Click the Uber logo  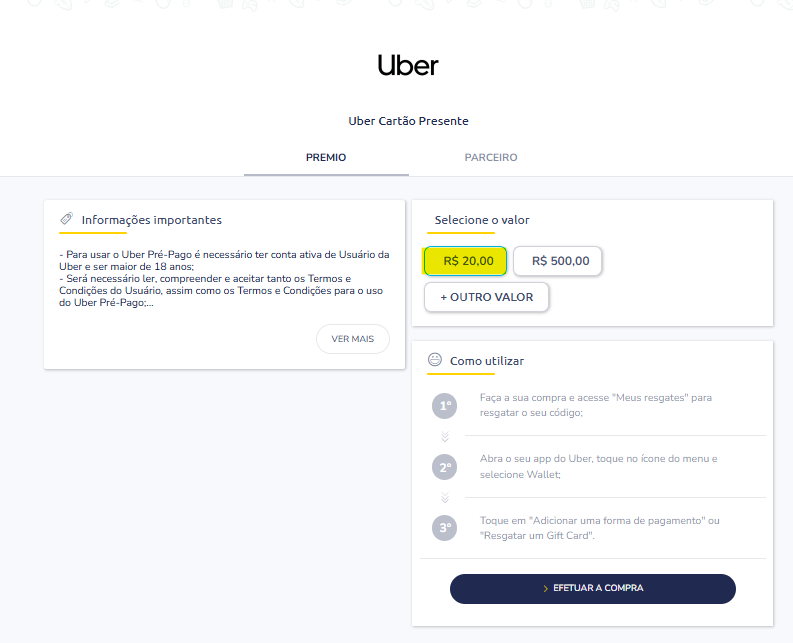[x=408, y=66]
